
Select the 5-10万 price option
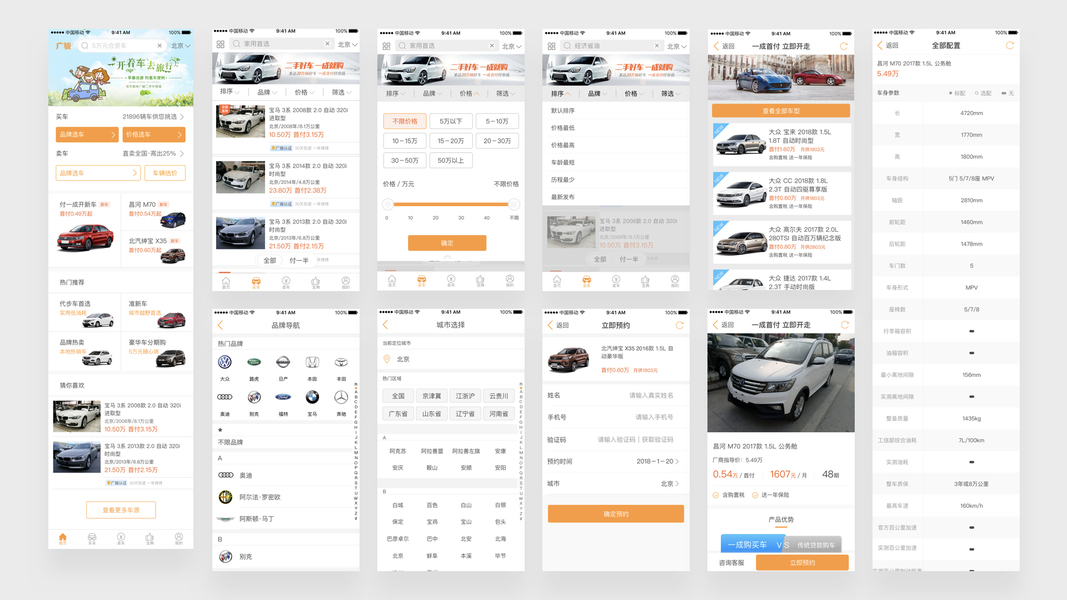pyautogui.click(x=497, y=121)
